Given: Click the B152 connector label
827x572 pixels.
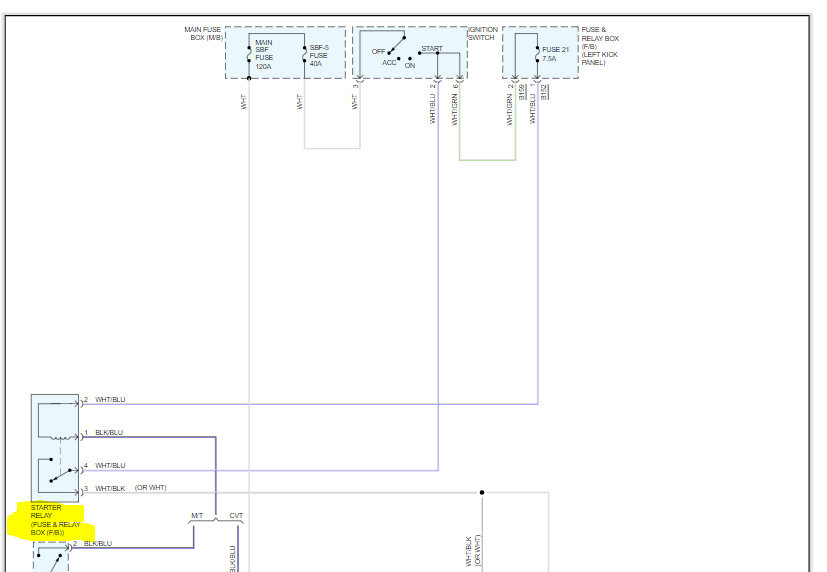Looking at the screenshot, I should pos(544,92).
